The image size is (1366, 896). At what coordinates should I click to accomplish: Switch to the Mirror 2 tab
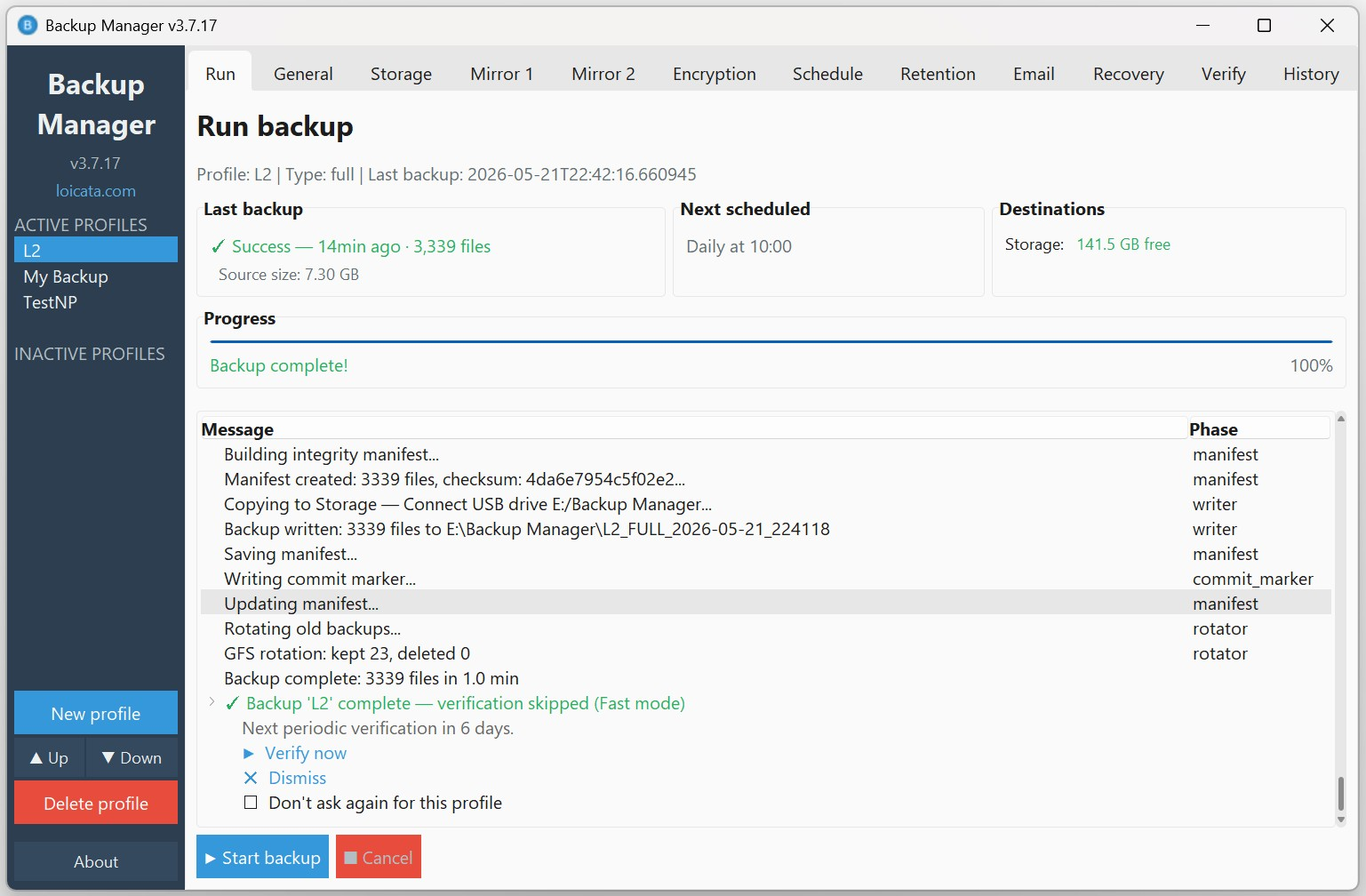(603, 74)
